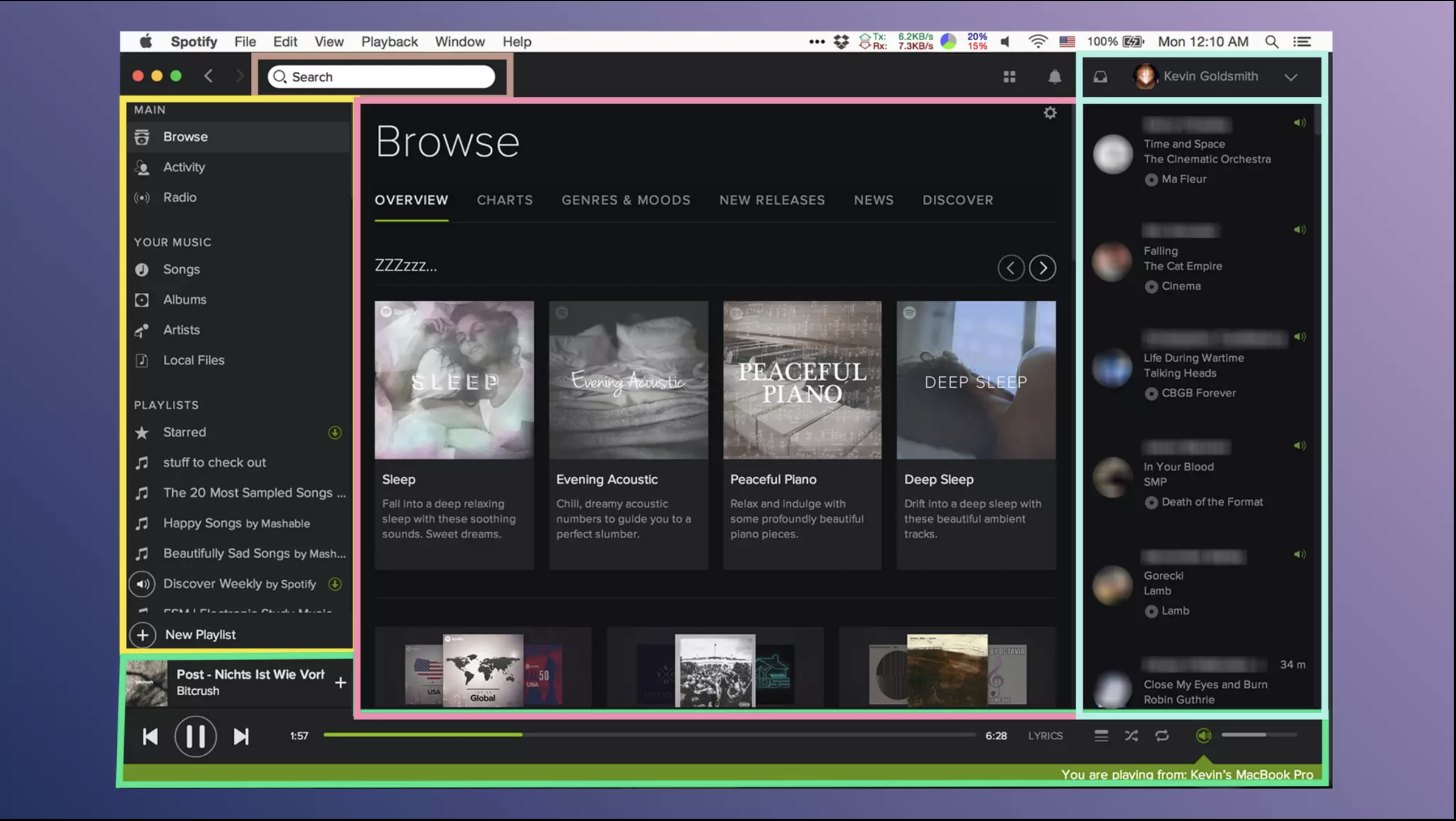Open Wi-Fi status menu
Viewport: 1456px width, 821px height.
pos(1038,41)
